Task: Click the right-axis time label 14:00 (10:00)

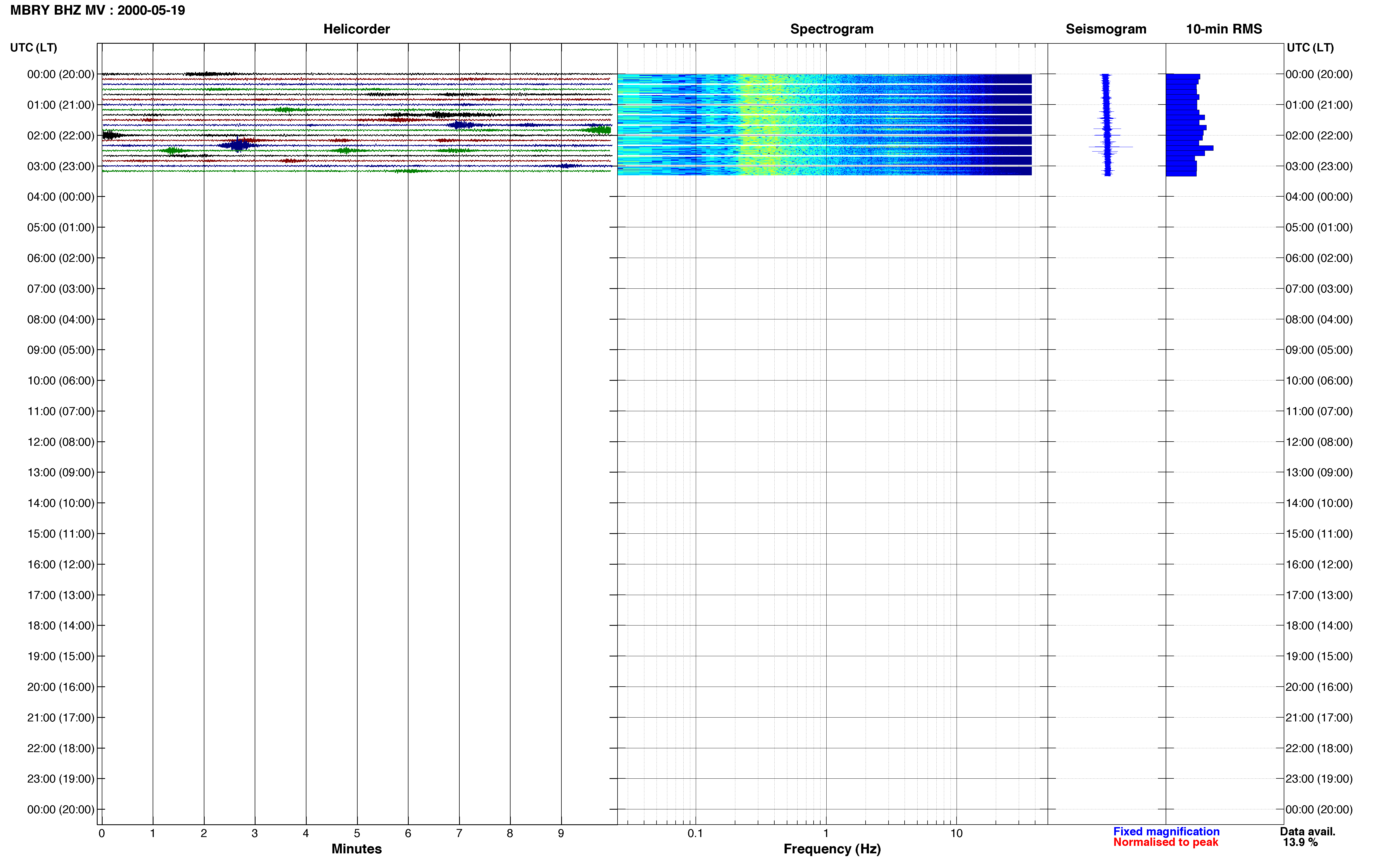Action: point(1319,503)
